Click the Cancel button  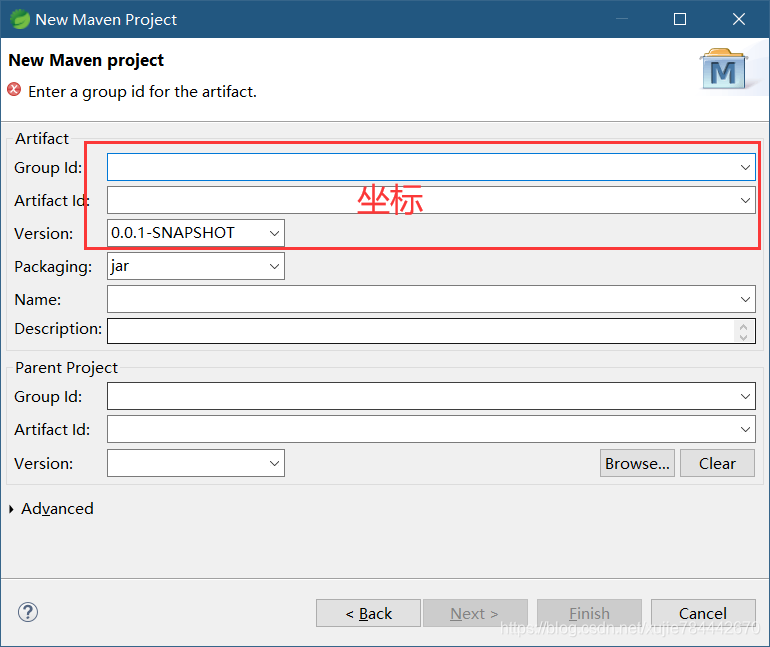[x=703, y=613]
